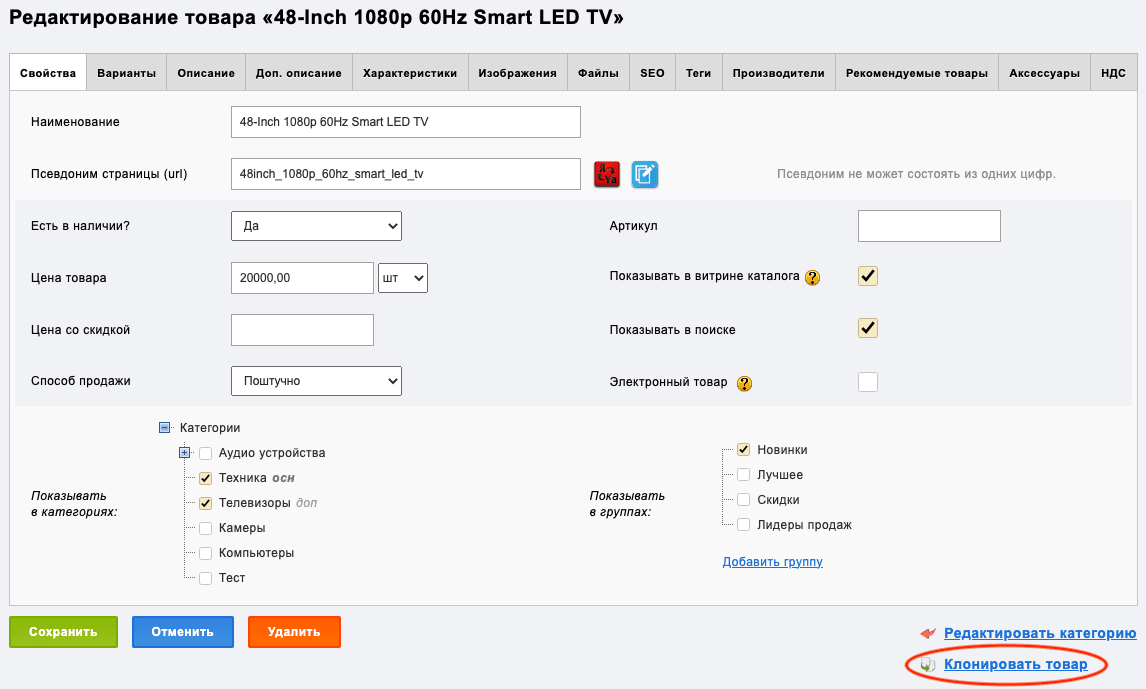
Task: Switch to the Изображения tab
Action: coord(517,73)
